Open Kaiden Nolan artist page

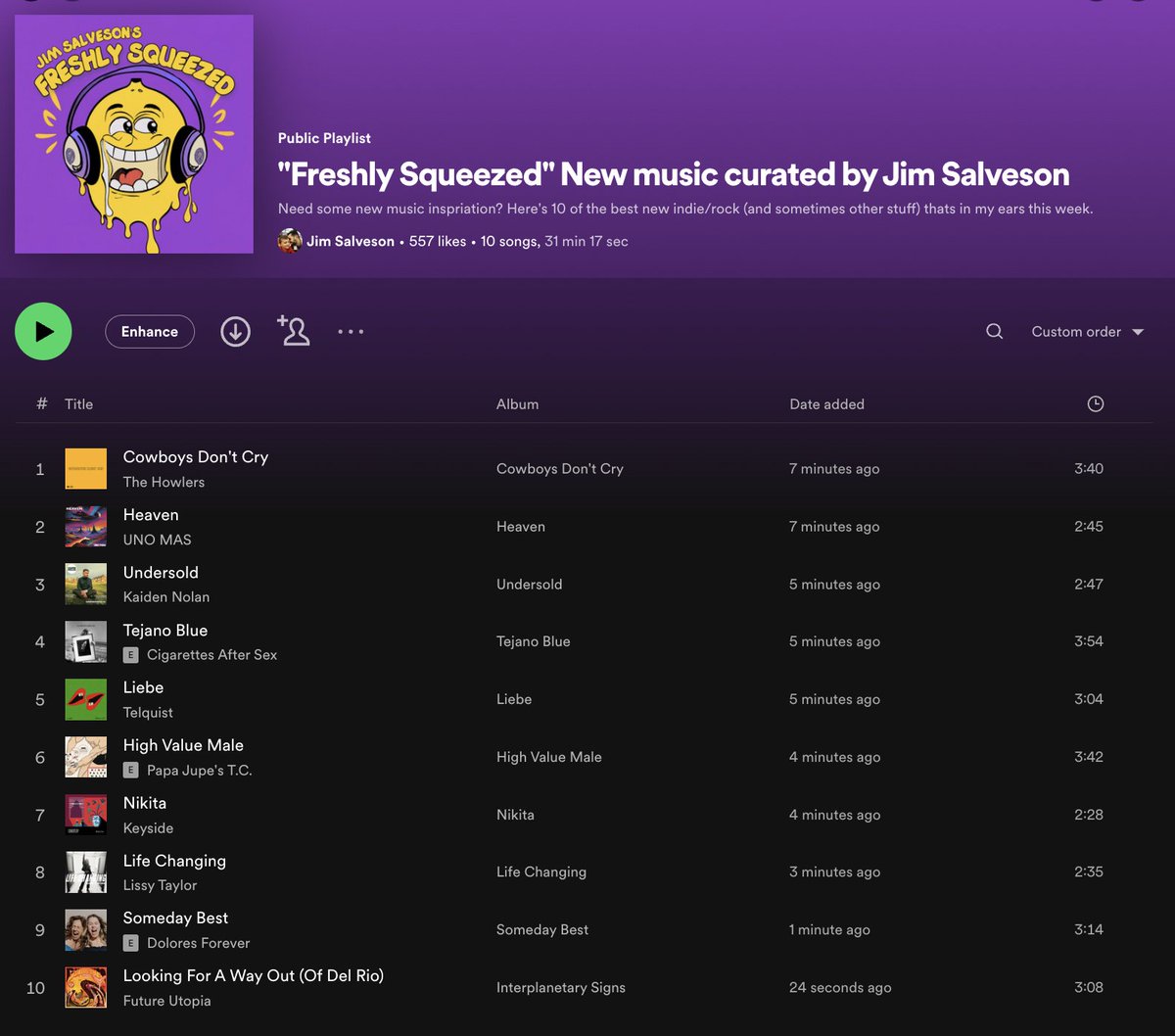click(166, 597)
